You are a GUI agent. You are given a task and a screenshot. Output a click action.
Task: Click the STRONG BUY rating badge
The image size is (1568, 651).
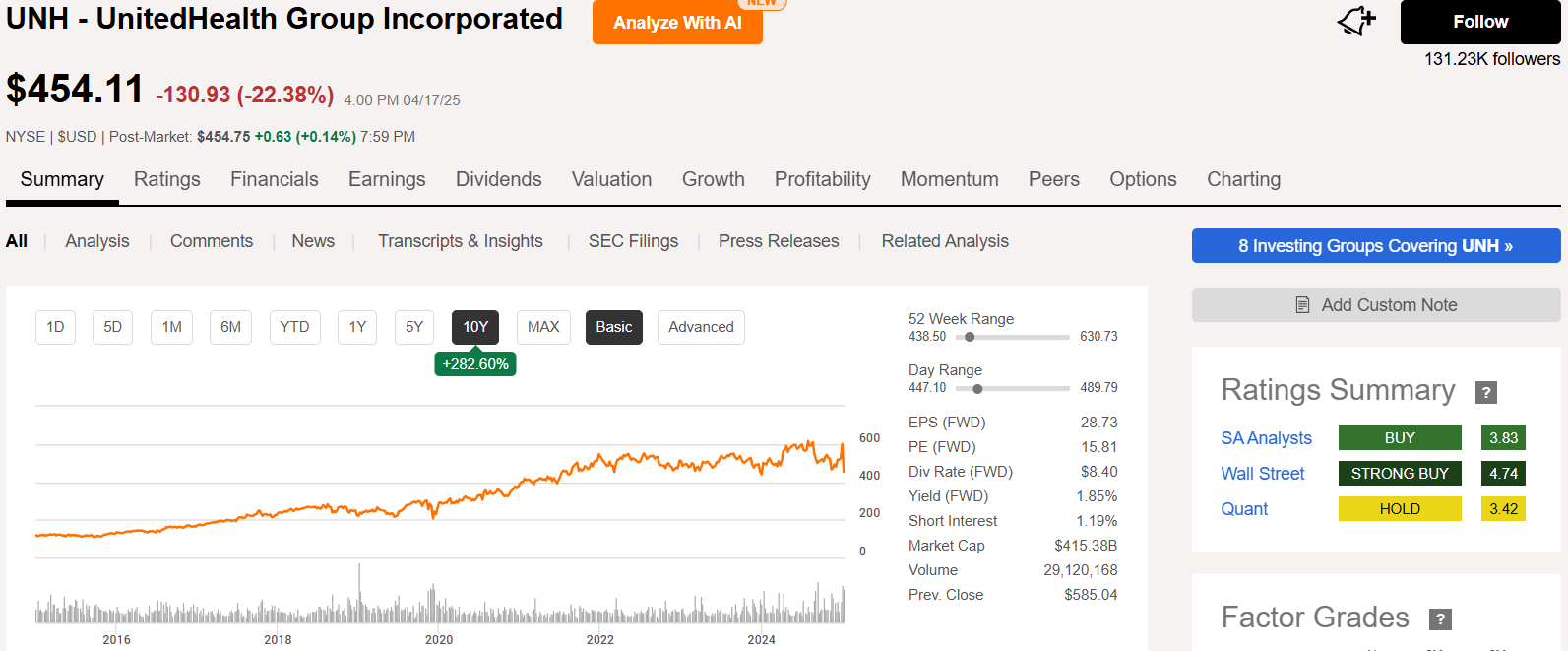pos(1400,474)
